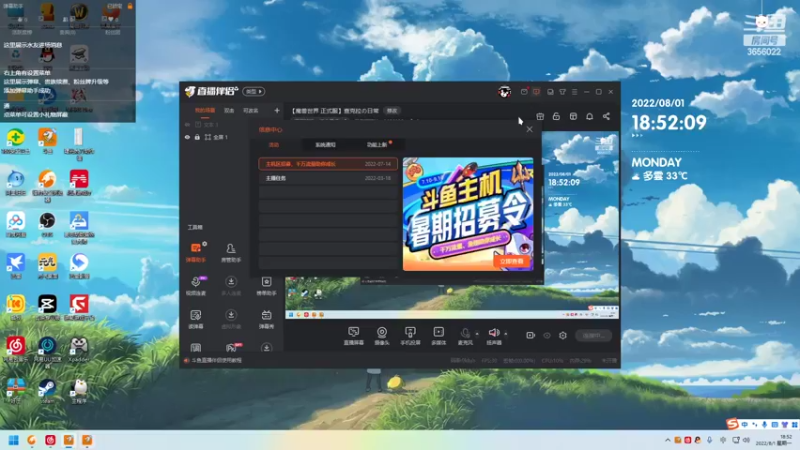Viewport: 800px width, 450px height.
Task: Open the NetEase Cloud Music desktop icon
Action: click(15, 349)
